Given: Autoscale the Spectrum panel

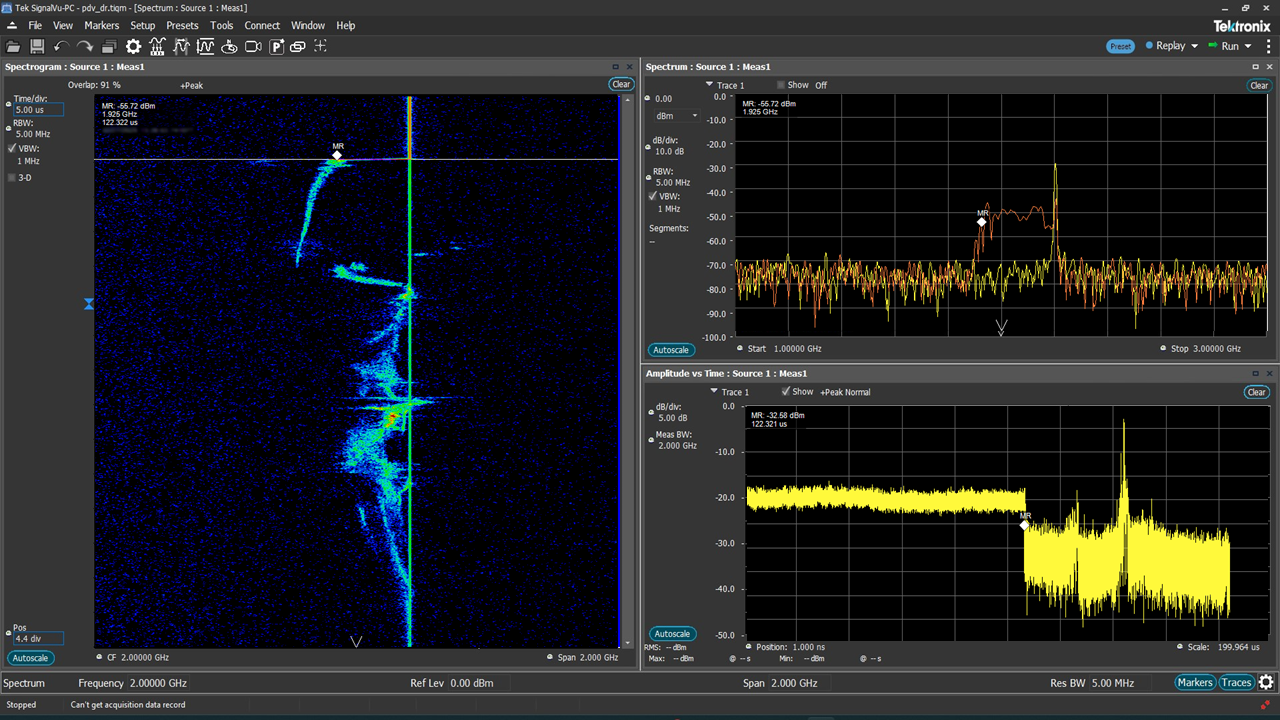Looking at the screenshot, I should click(670, 350).
